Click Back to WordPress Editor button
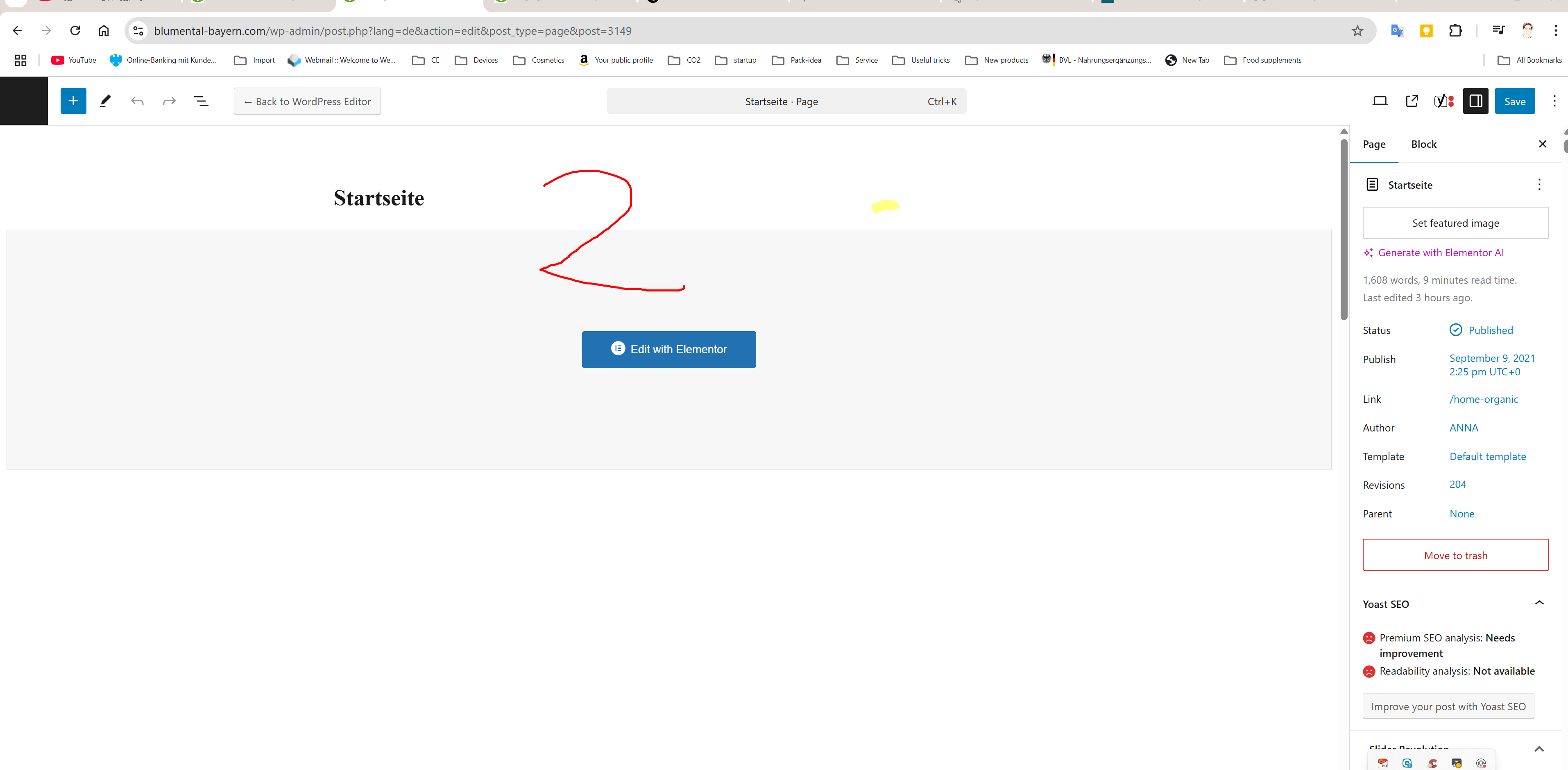 pos(307,102)
